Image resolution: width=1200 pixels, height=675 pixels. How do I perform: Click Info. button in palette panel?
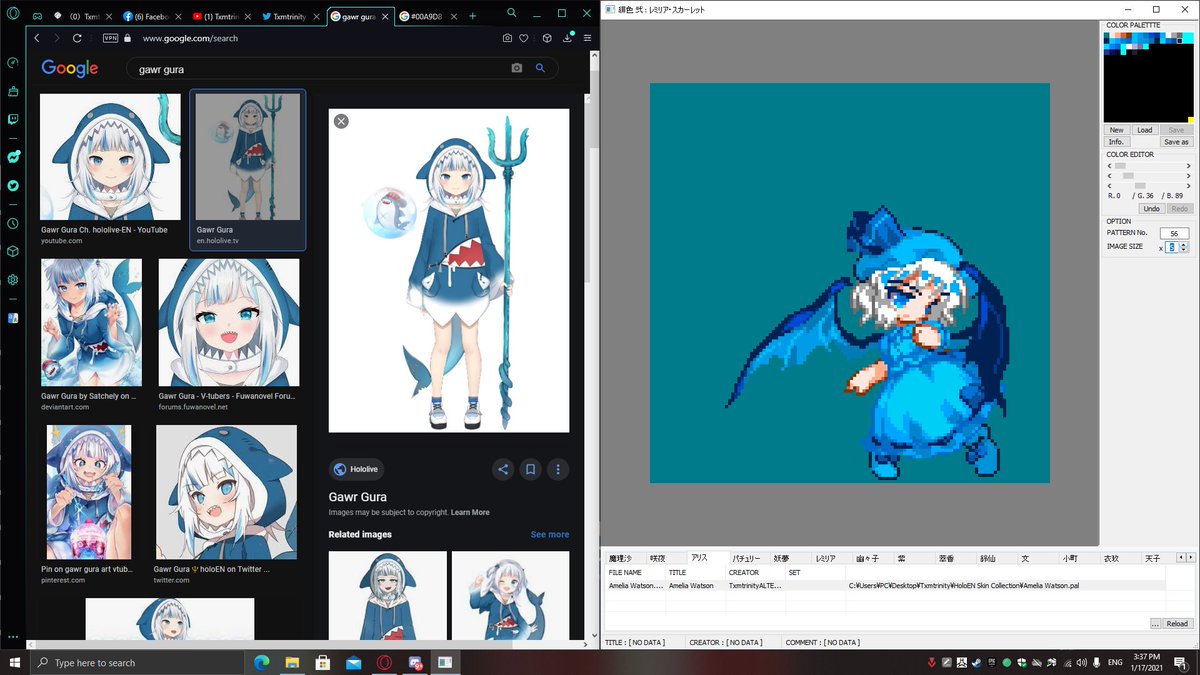pos(1117,142)
